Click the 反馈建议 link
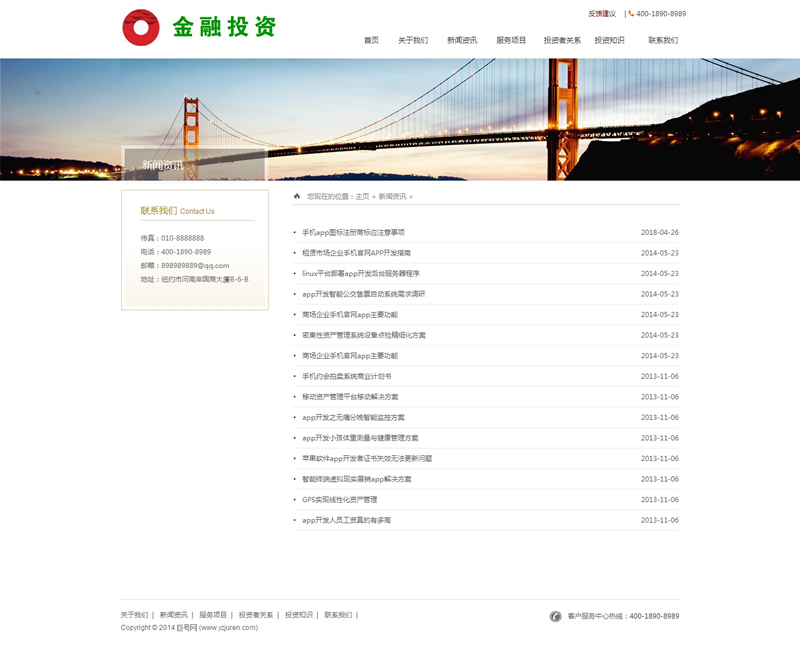 [x=602, y=14]
